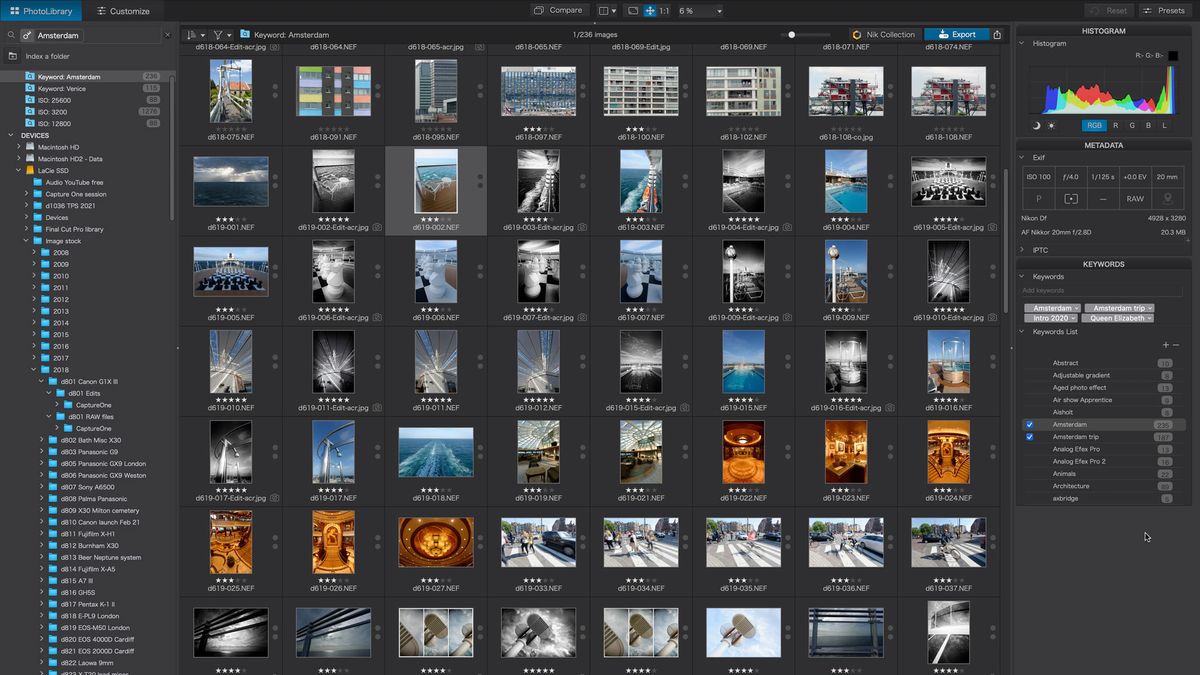This screenshot has height=675, width=1200.
Task: Select fit-on-screen zoom icon
Action: tap(632, 11)
